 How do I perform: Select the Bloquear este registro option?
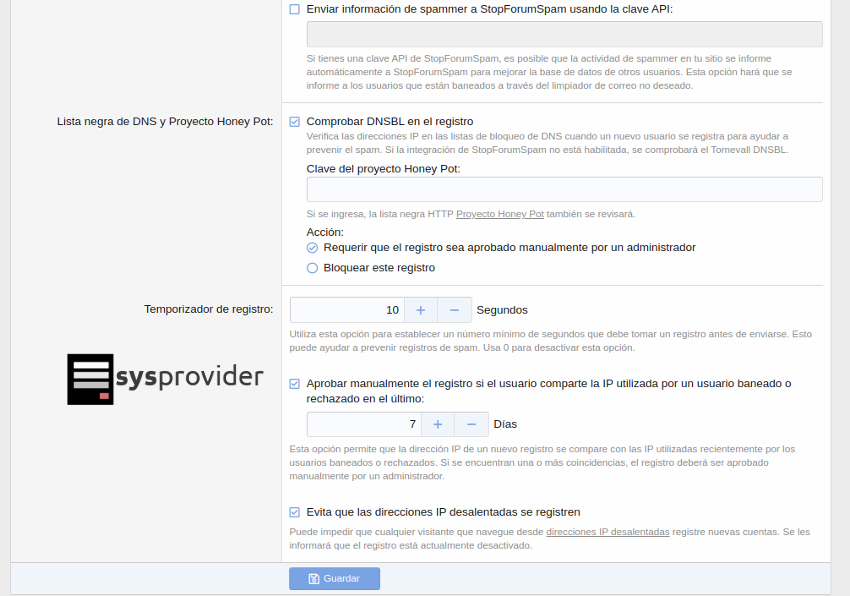(312, 268)
